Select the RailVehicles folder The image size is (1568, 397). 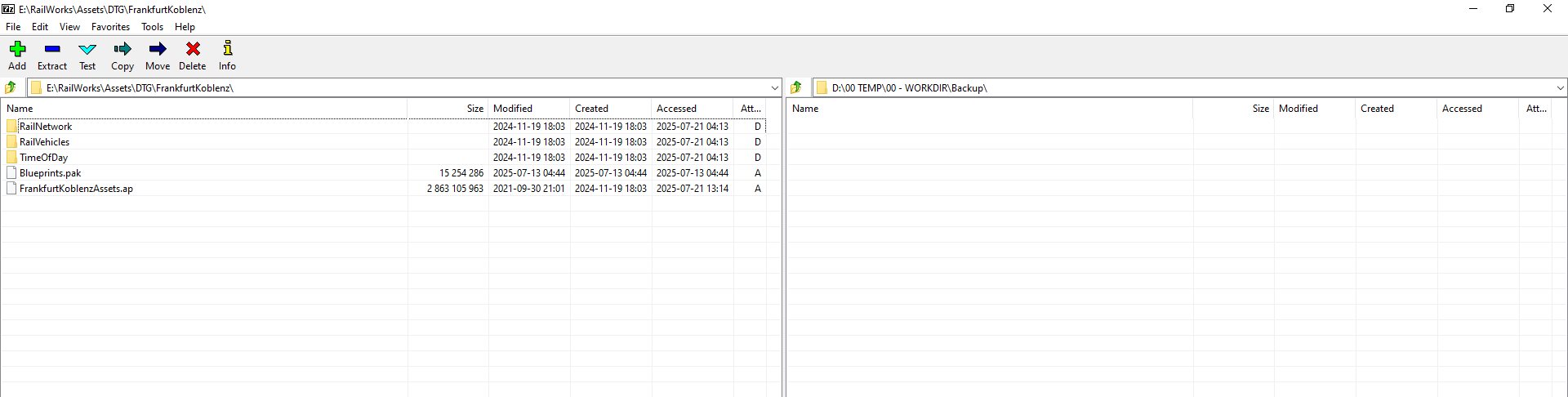(x=44, y=142)
